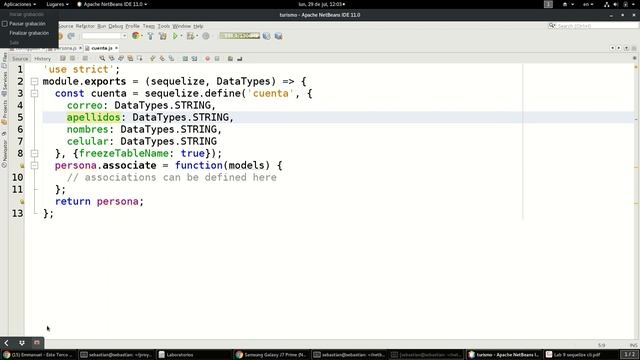Collapse fold on module.exports line 2

35,82
